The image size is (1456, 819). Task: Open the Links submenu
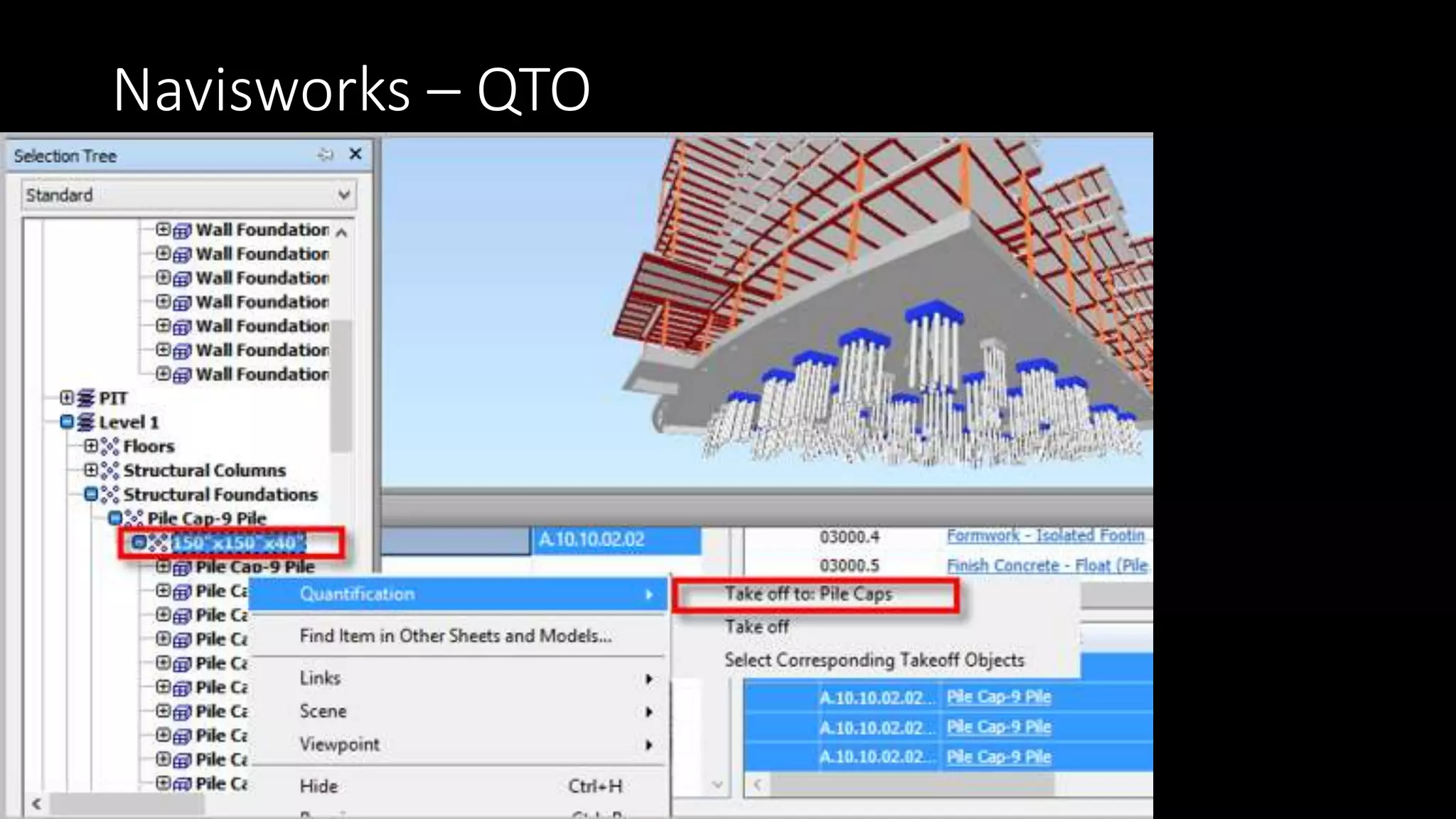click(459, 678)
